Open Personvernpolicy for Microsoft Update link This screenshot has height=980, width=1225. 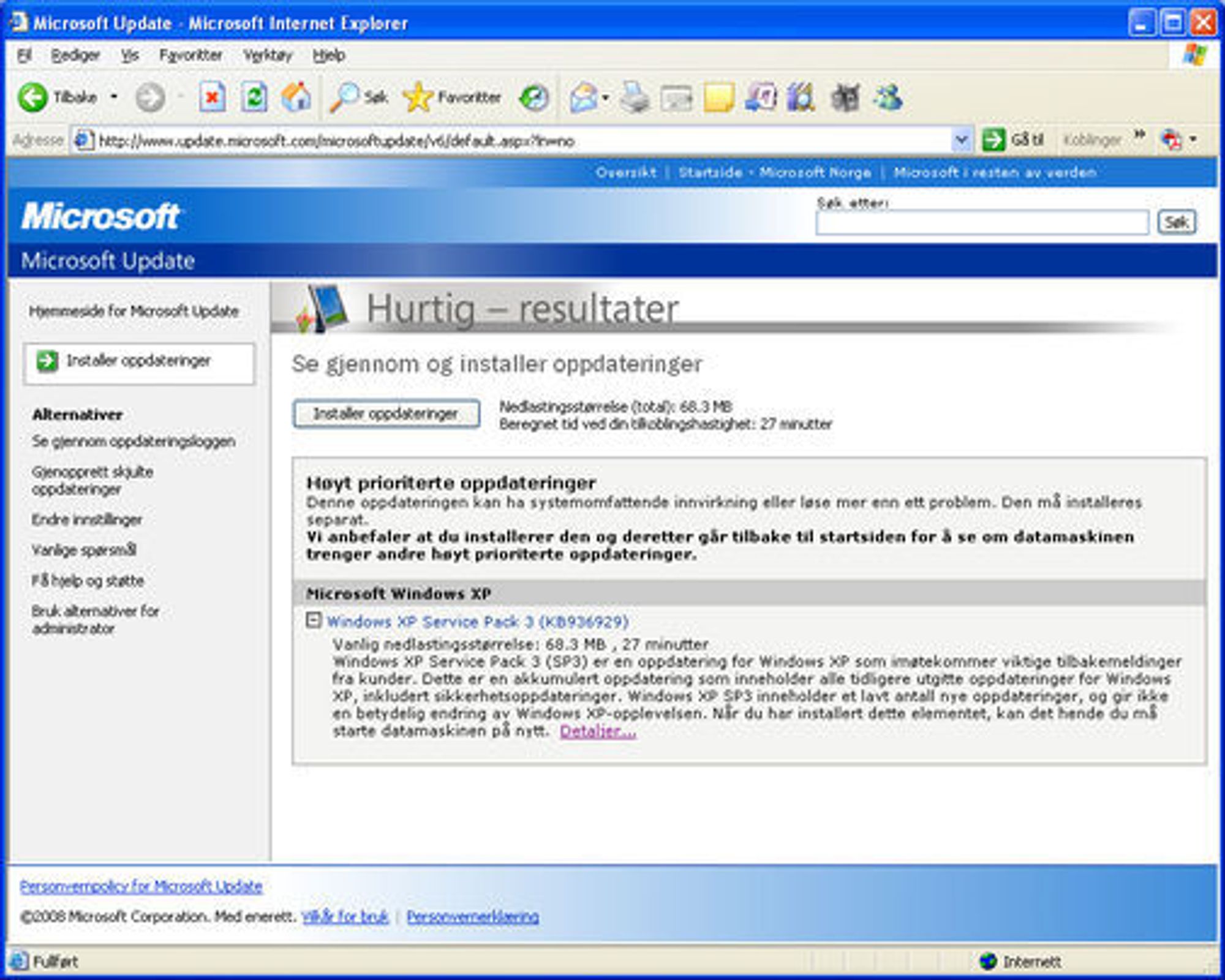click(x=141, y=886)
